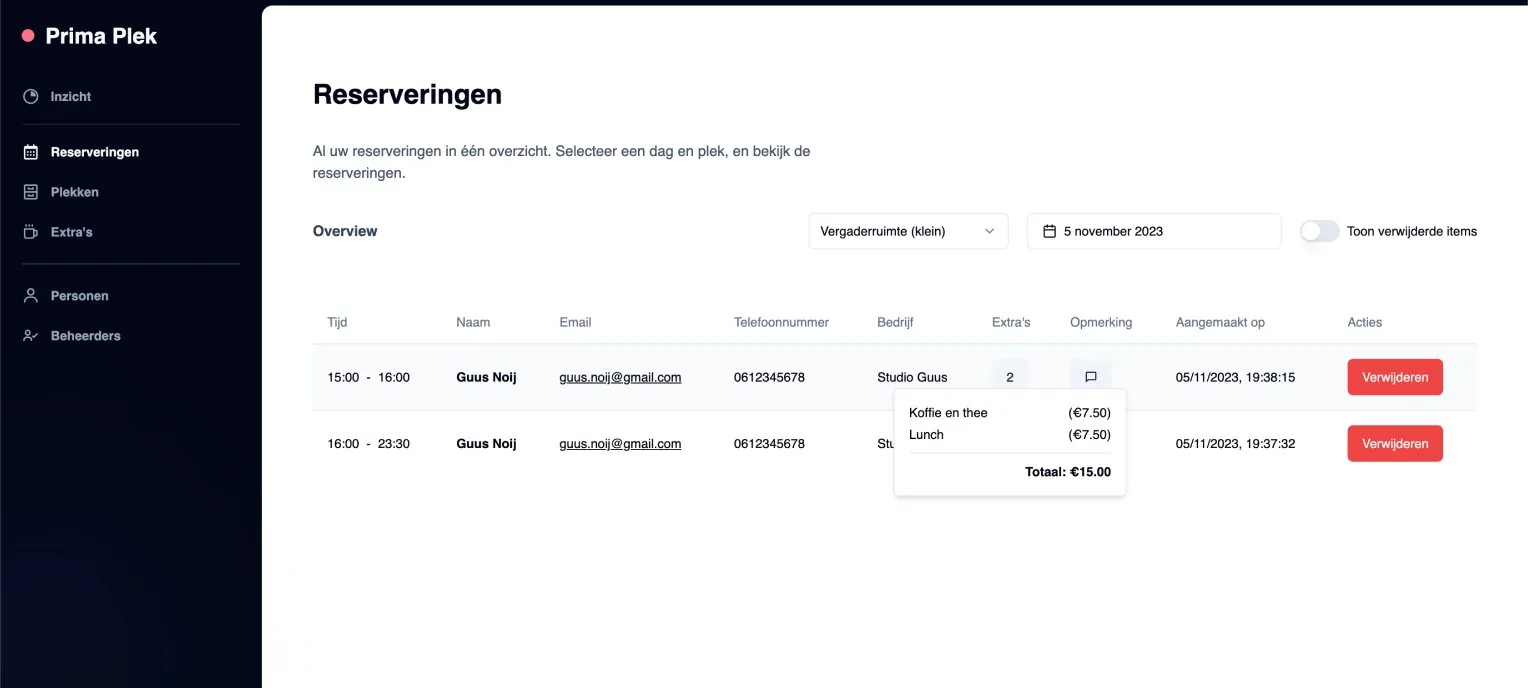
Task: Click Verwijderen for the 15:00 - 16:00 reservation
Action: pos(1395,377)
